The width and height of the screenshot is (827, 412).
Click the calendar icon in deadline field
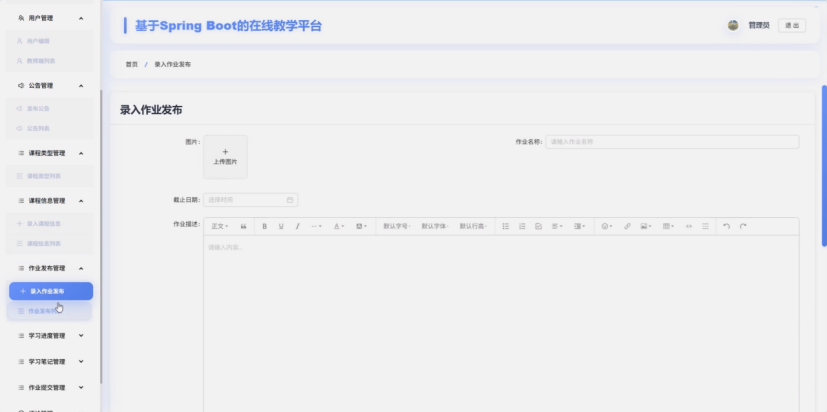(x=290, y=200)
